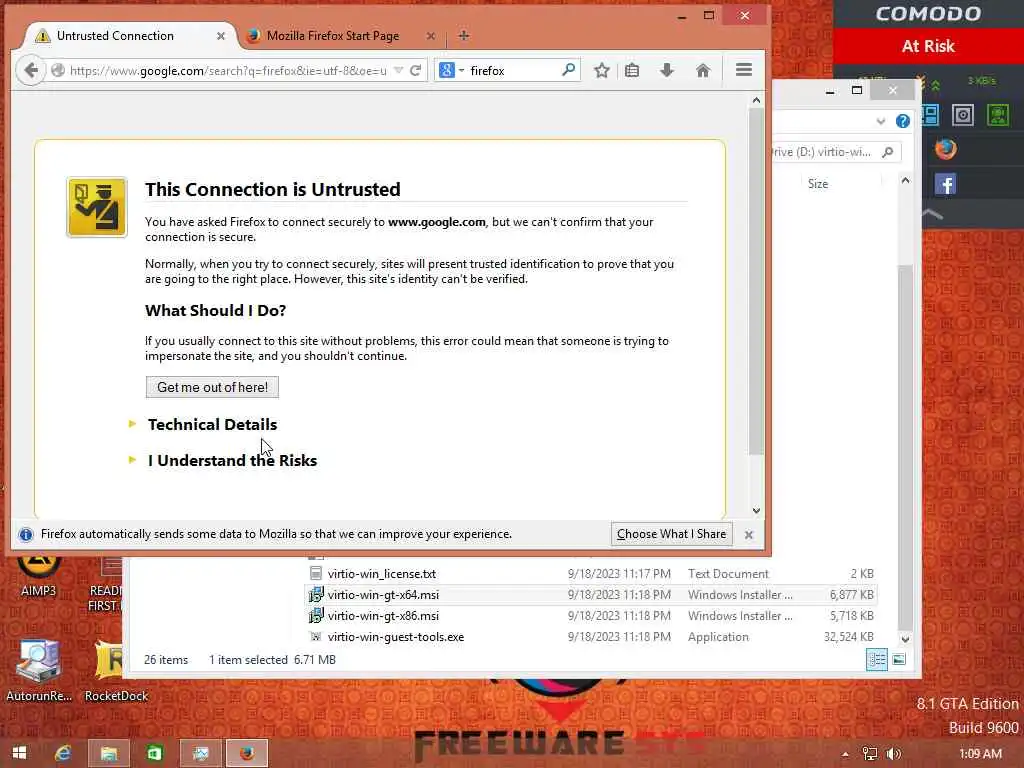This screenshot has height=768, width=1024.
Task: Close the Untrusted Connection tab
Action: coord(221,36)
